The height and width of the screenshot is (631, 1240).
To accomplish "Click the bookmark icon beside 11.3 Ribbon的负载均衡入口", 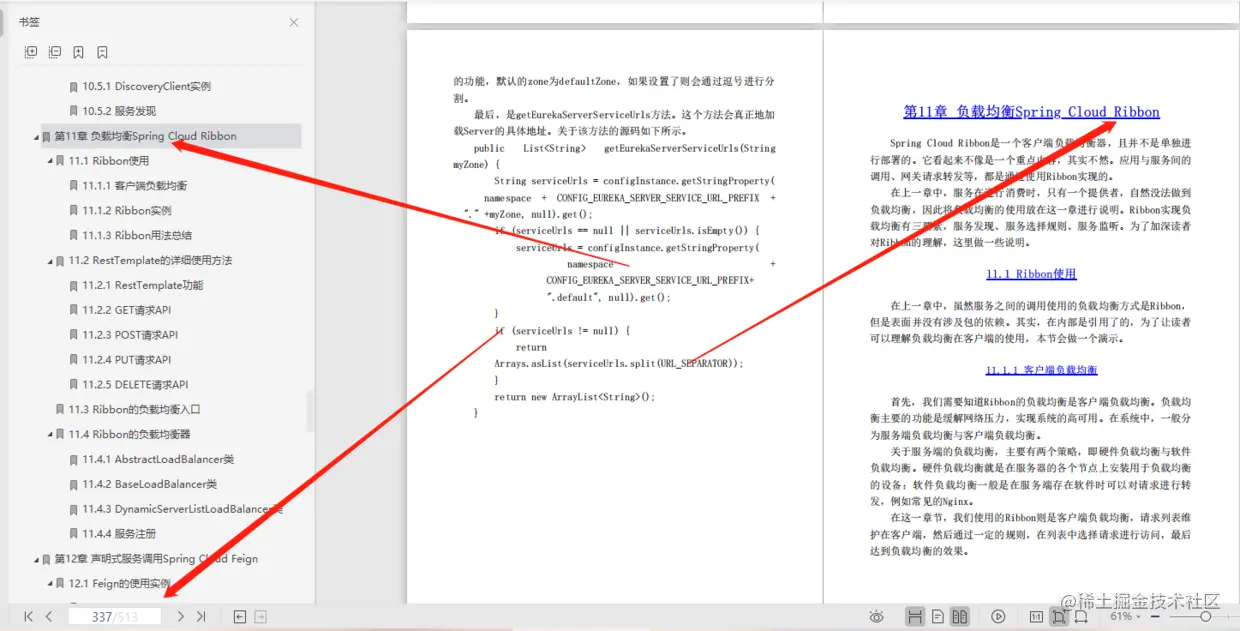I will coord(60,410).
